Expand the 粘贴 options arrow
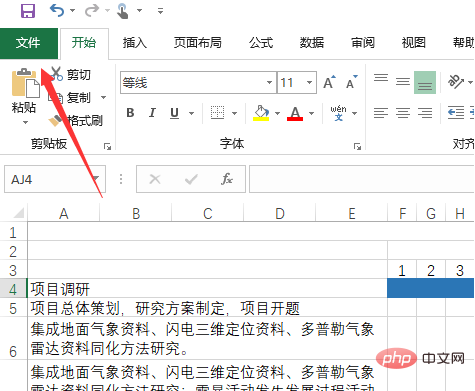Screen dimensions: 475x391 [x=25, y=123]
